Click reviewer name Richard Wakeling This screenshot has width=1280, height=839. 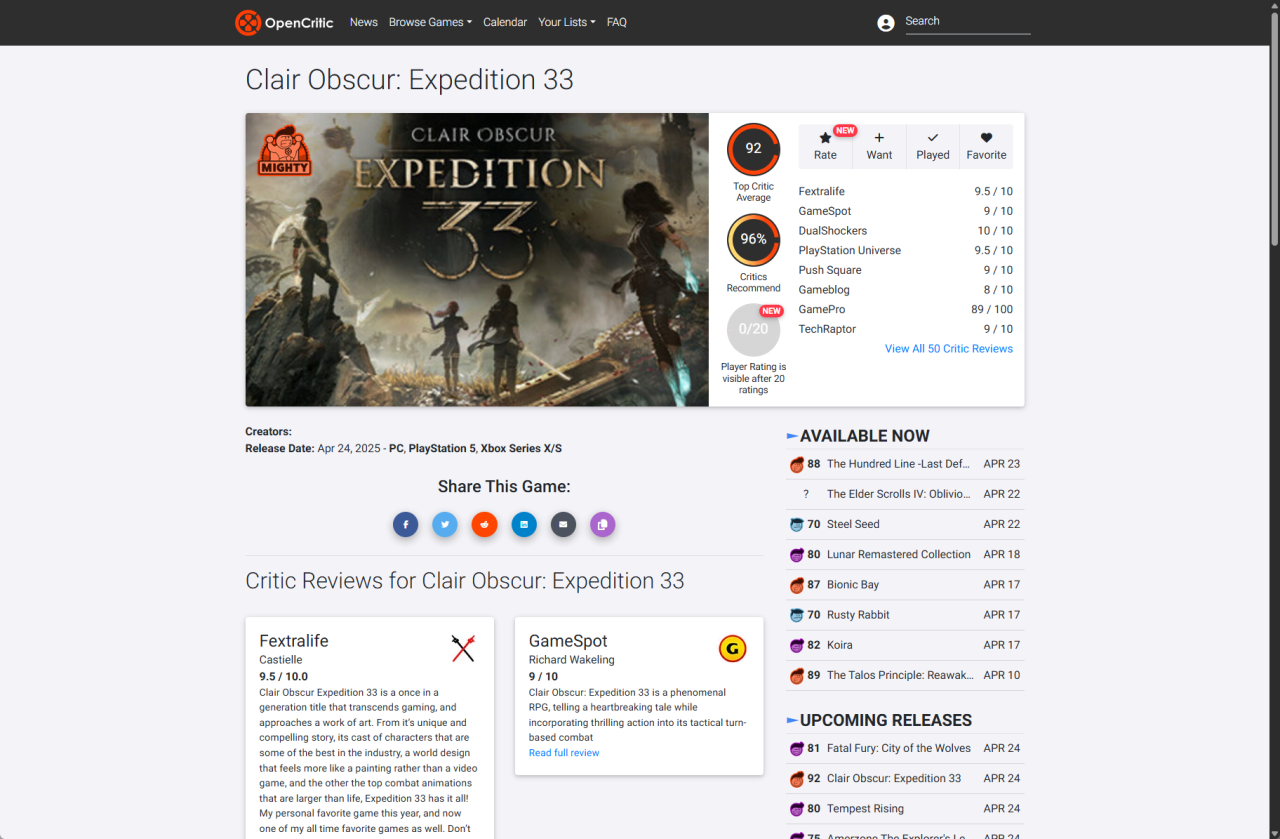pyautogui.click(x=572, y=660)
